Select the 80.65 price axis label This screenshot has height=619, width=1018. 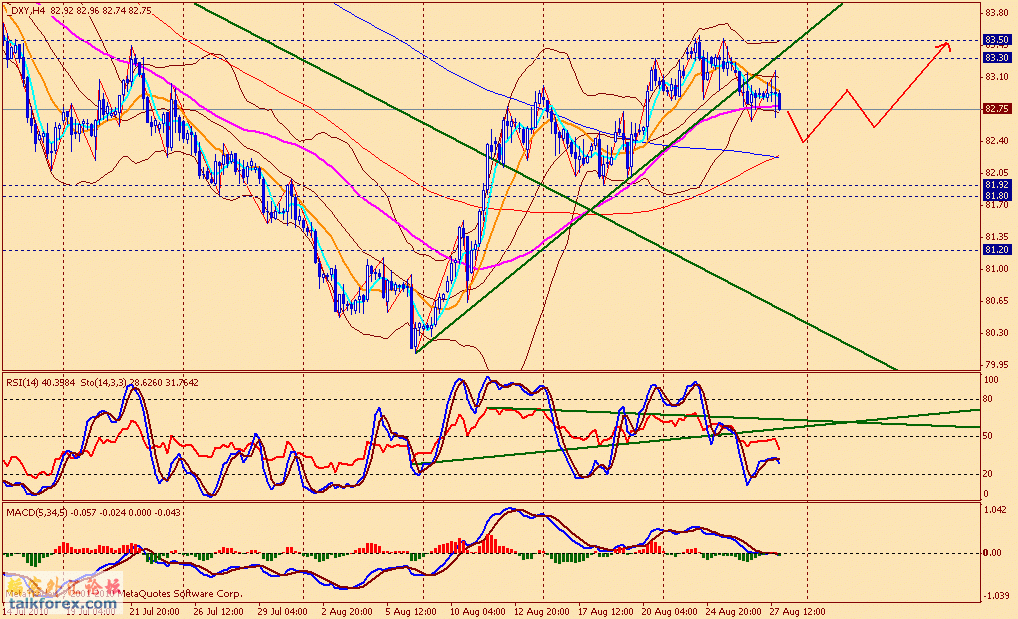click(x=997, y=301)
